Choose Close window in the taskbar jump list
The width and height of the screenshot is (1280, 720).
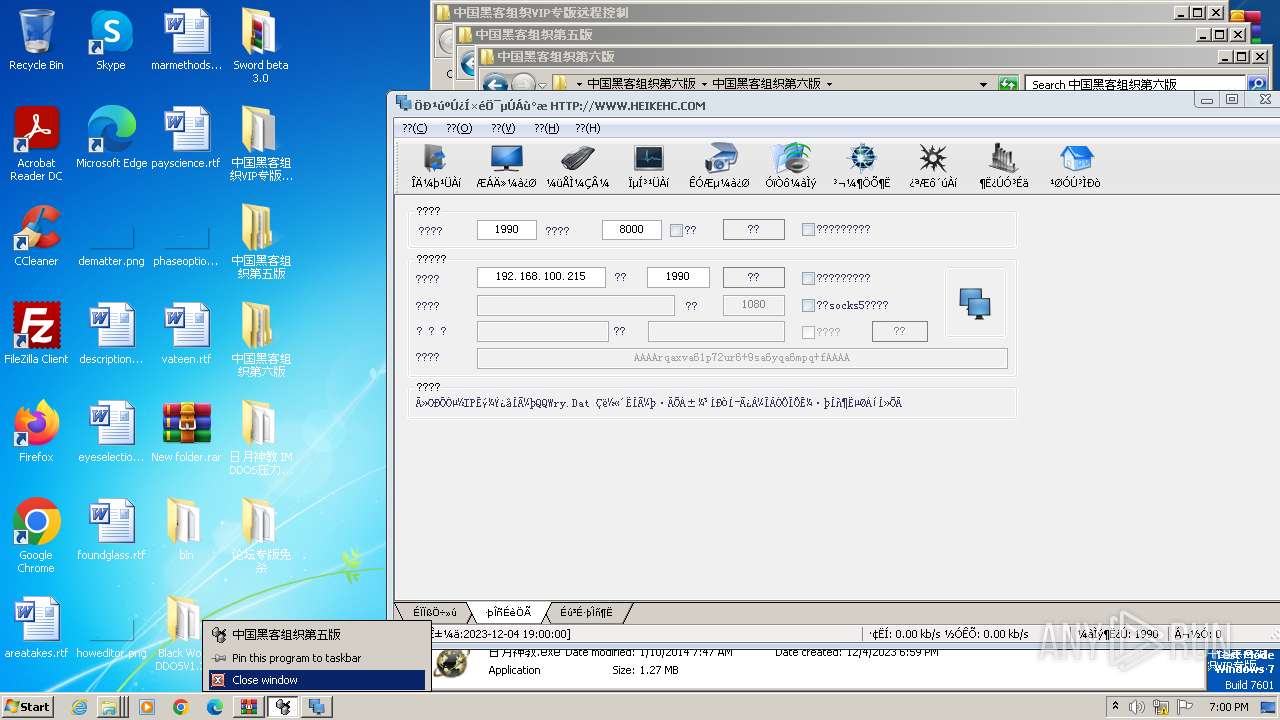316,680
